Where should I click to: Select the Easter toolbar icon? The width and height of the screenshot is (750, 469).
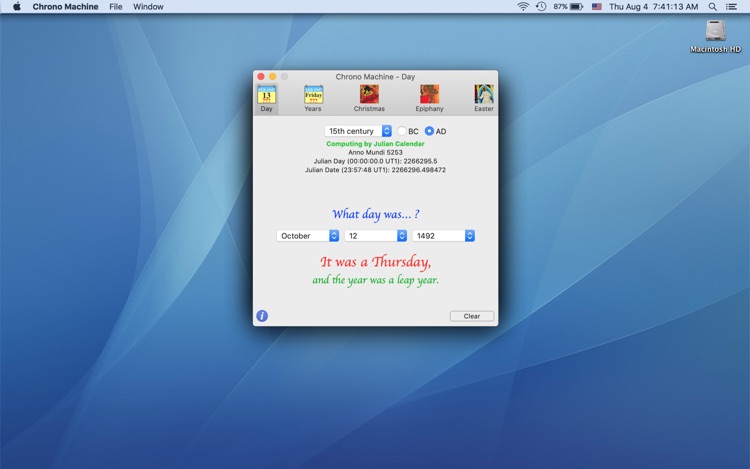click(484, 96)
